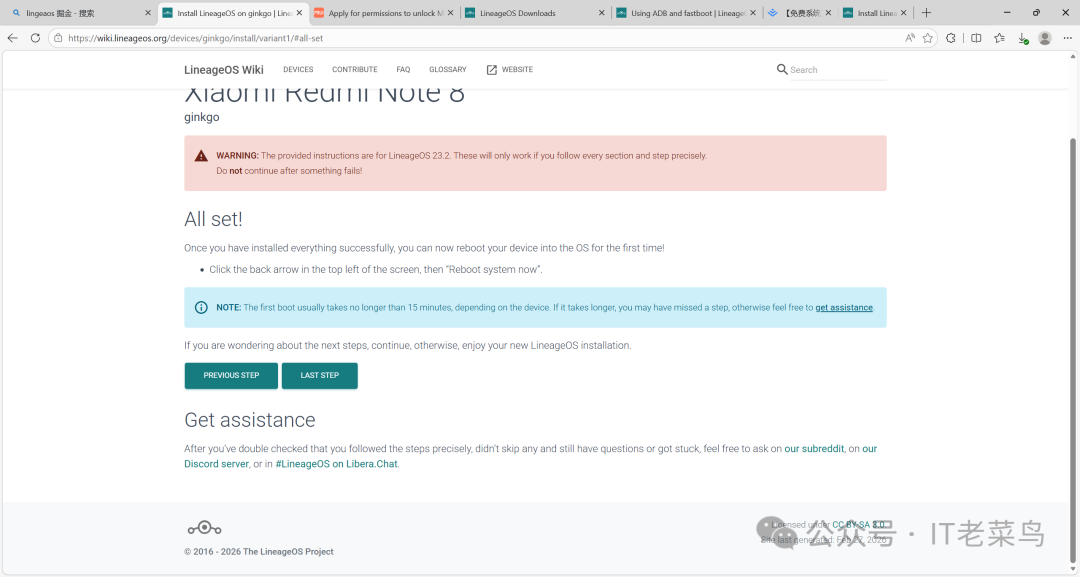1080x577 pixels.
Task: Open browser profile avatar
Action: tap(1045, 38)
